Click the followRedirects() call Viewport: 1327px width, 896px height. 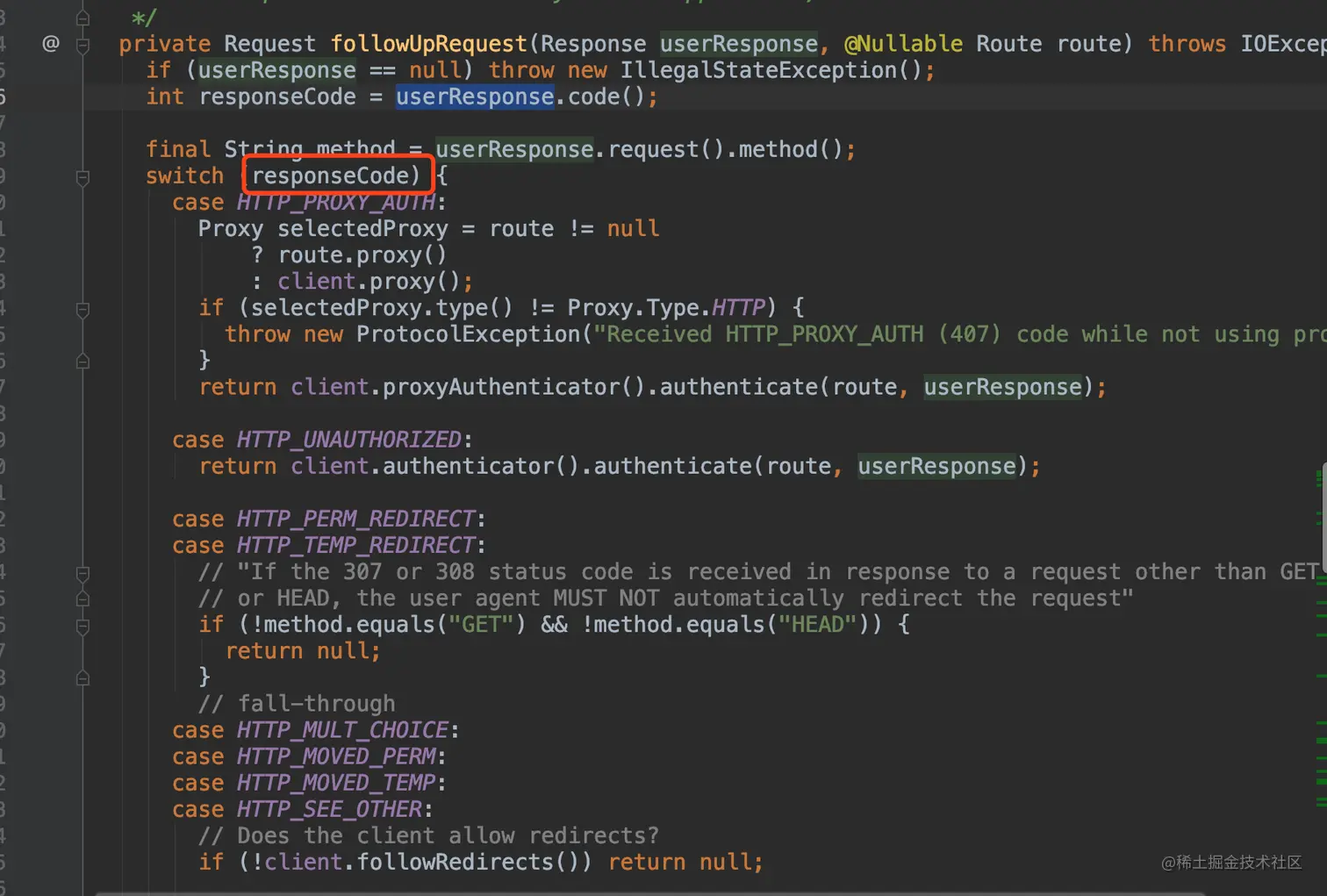tap(468, 862)
